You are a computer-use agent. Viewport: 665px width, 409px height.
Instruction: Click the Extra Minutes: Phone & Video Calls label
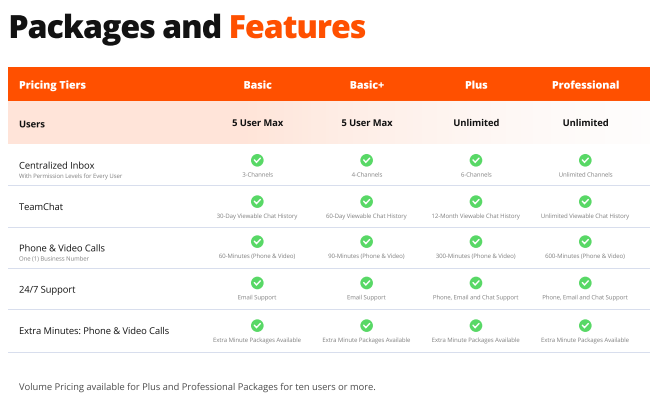tap(94, 331)
